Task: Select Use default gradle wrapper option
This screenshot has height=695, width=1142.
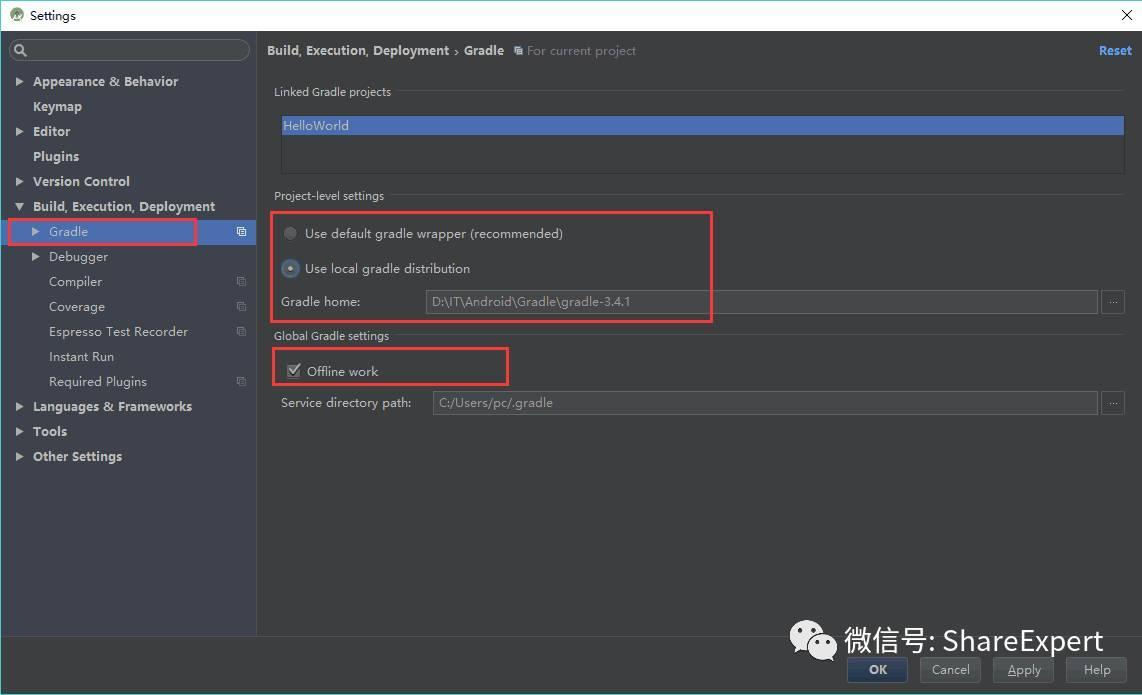Action: [x=290, y=233]
